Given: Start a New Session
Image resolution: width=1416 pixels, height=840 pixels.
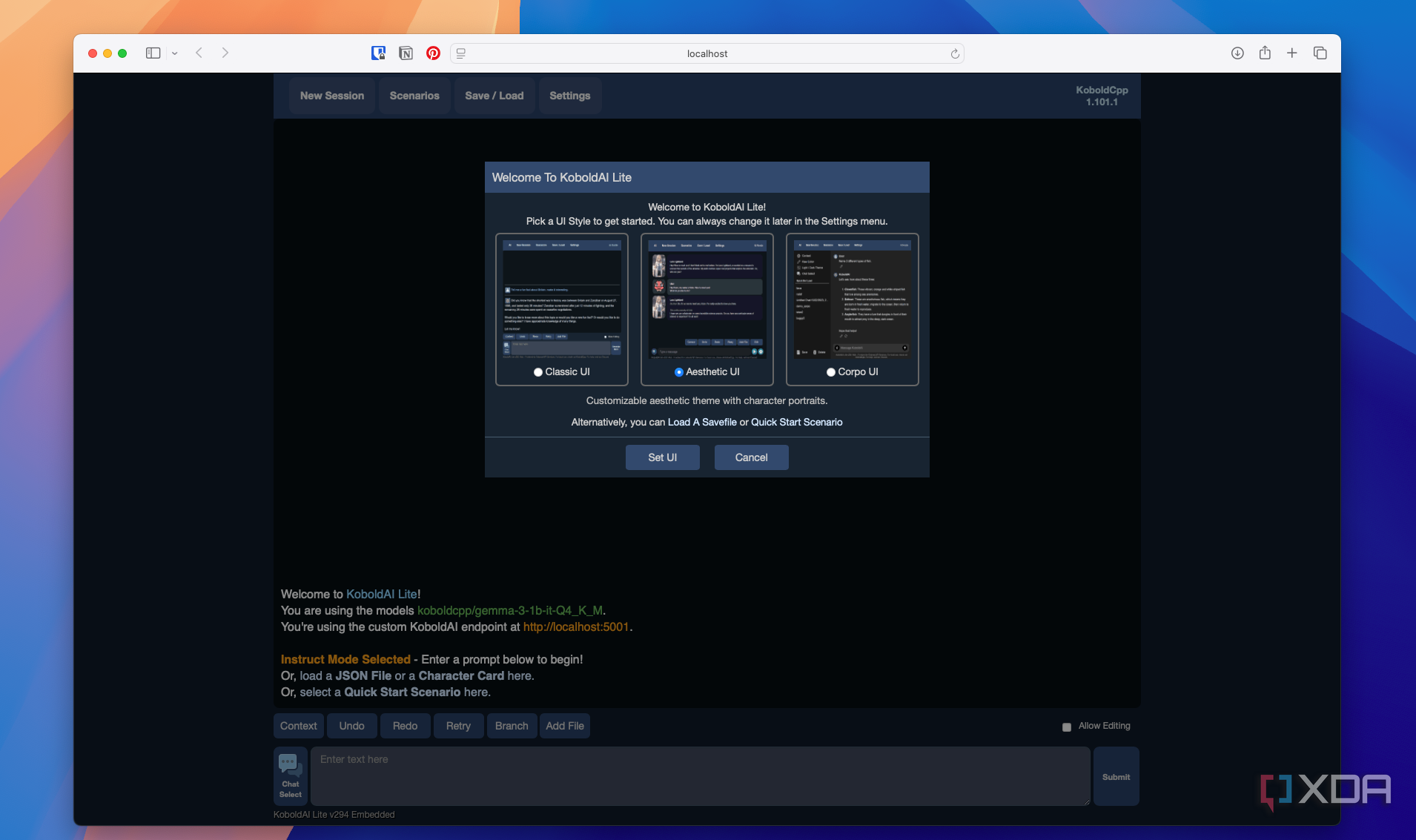Looking at the screenshot, I should [331, 96].
